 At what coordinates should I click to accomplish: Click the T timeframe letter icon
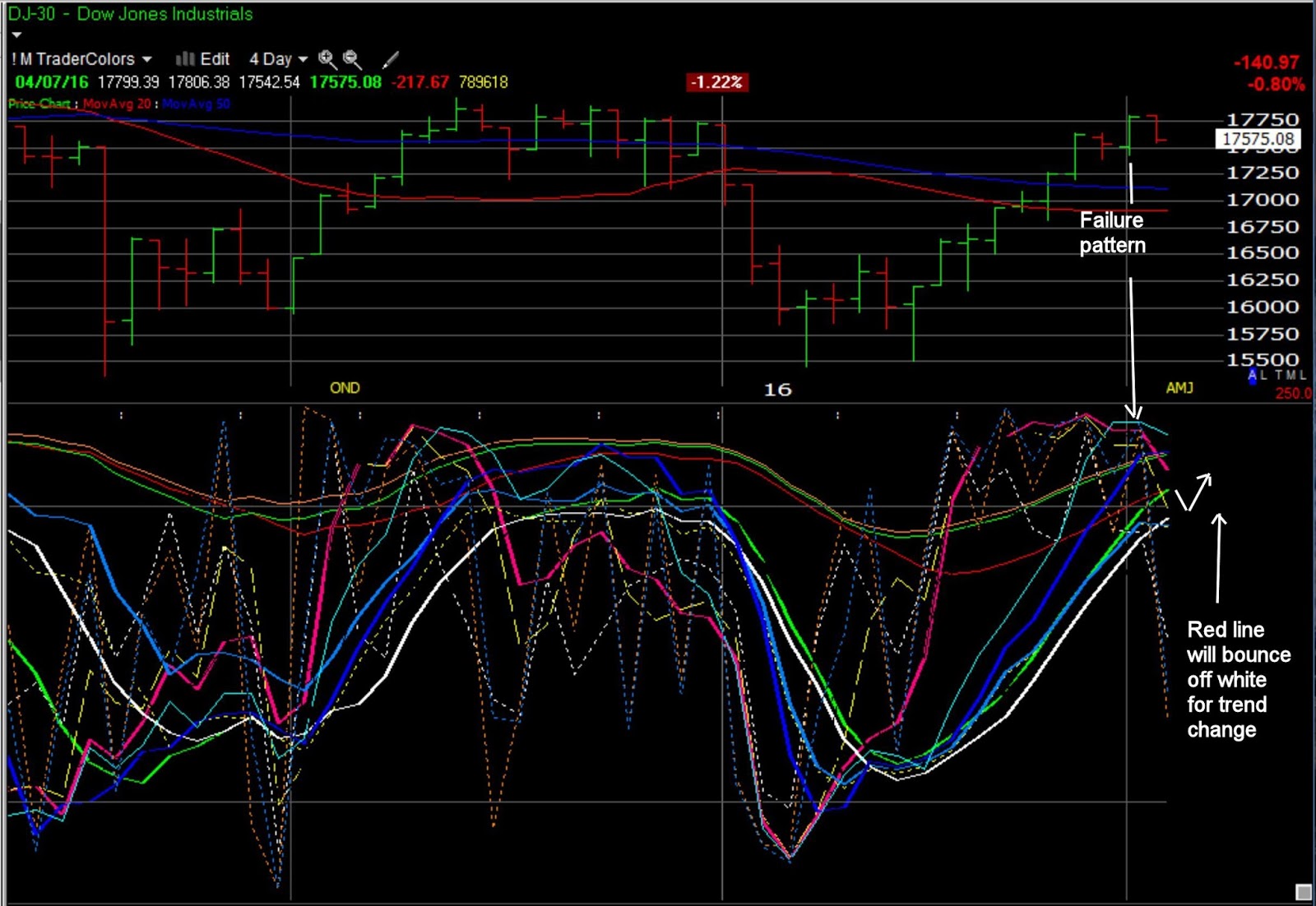point(1279,374)
